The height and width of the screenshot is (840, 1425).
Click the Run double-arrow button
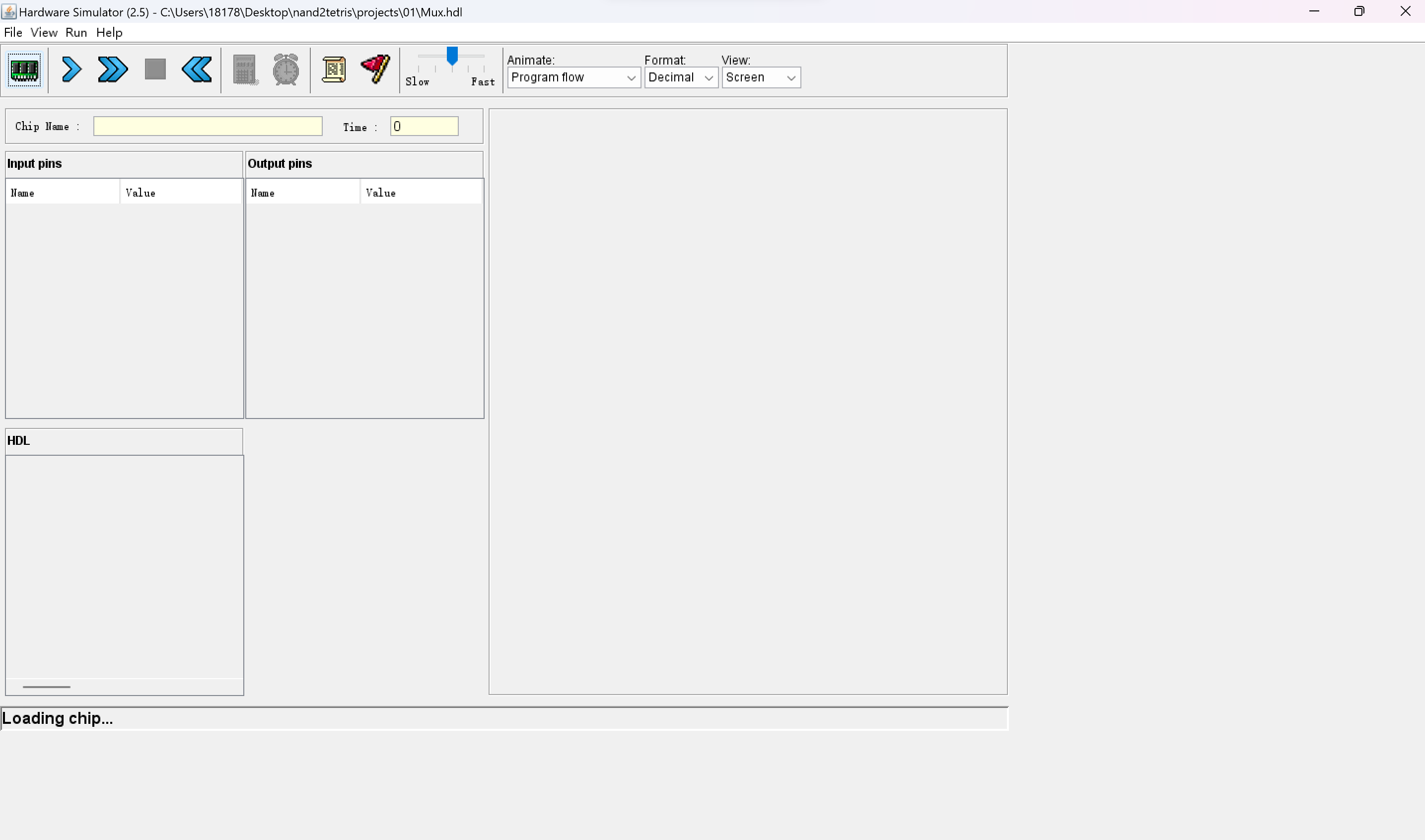click(113, 70)
